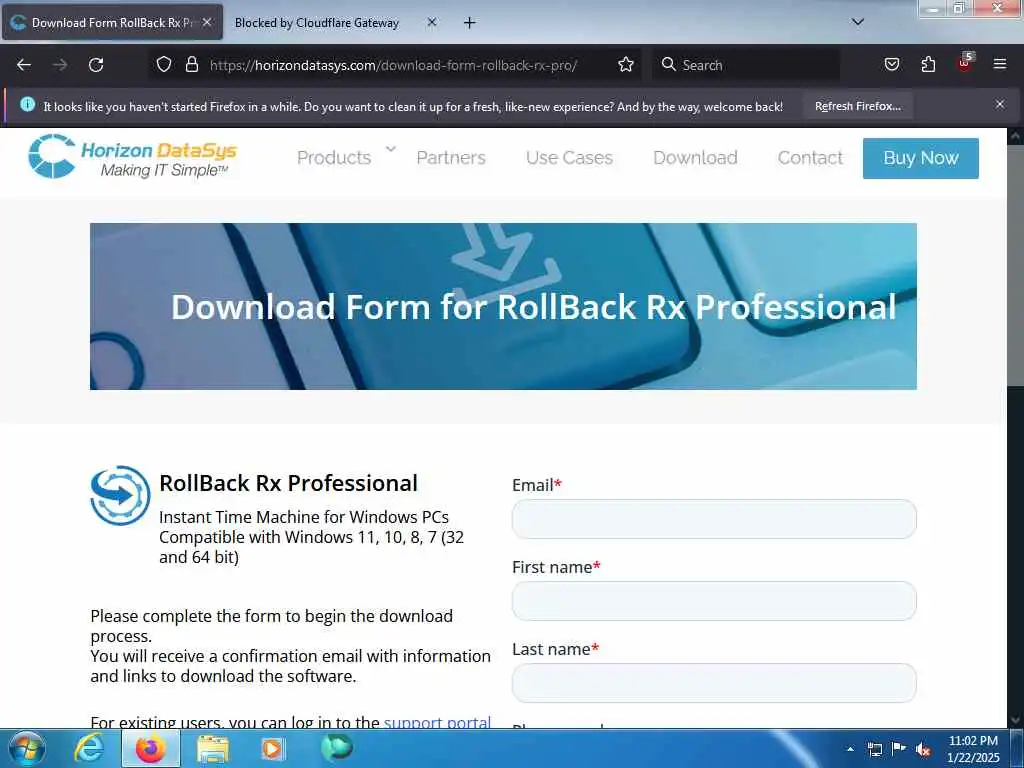
Task: Click the RollBack Rx Professional product icon
Action: 120,495
